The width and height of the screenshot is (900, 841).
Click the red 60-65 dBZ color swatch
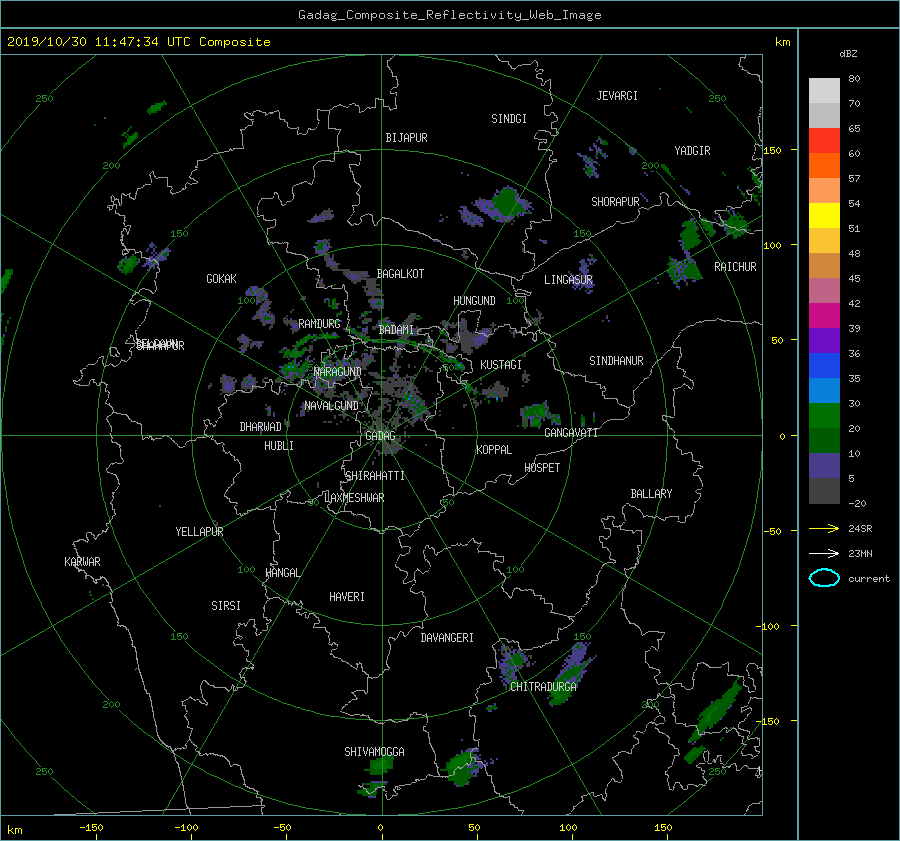tap(824, 141)
